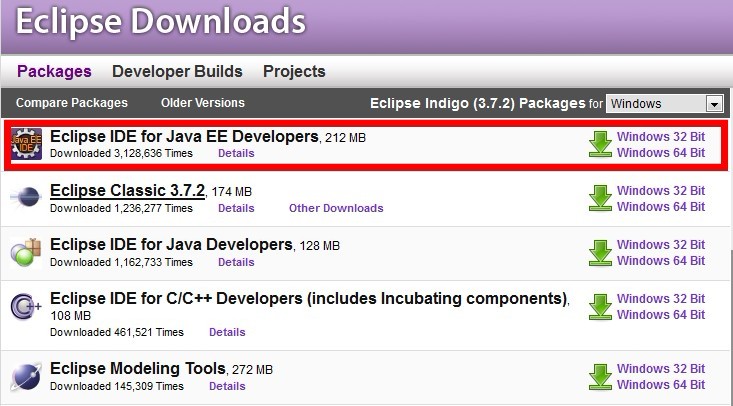Open Older Versions
This screenshot has height=406, width=733.
(x=203, y=102)
